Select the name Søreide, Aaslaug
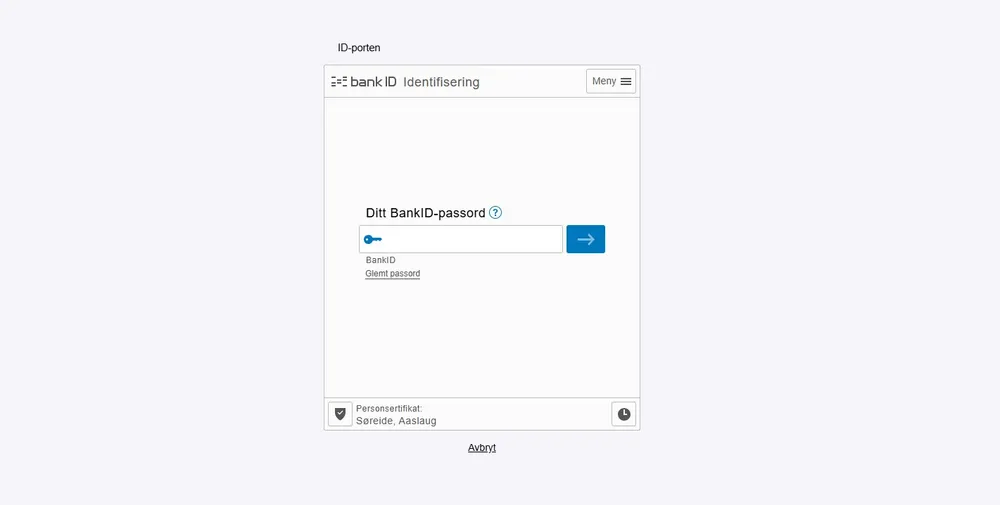The width and height of the screenshot is (1000, 505). tap(396, 421)
